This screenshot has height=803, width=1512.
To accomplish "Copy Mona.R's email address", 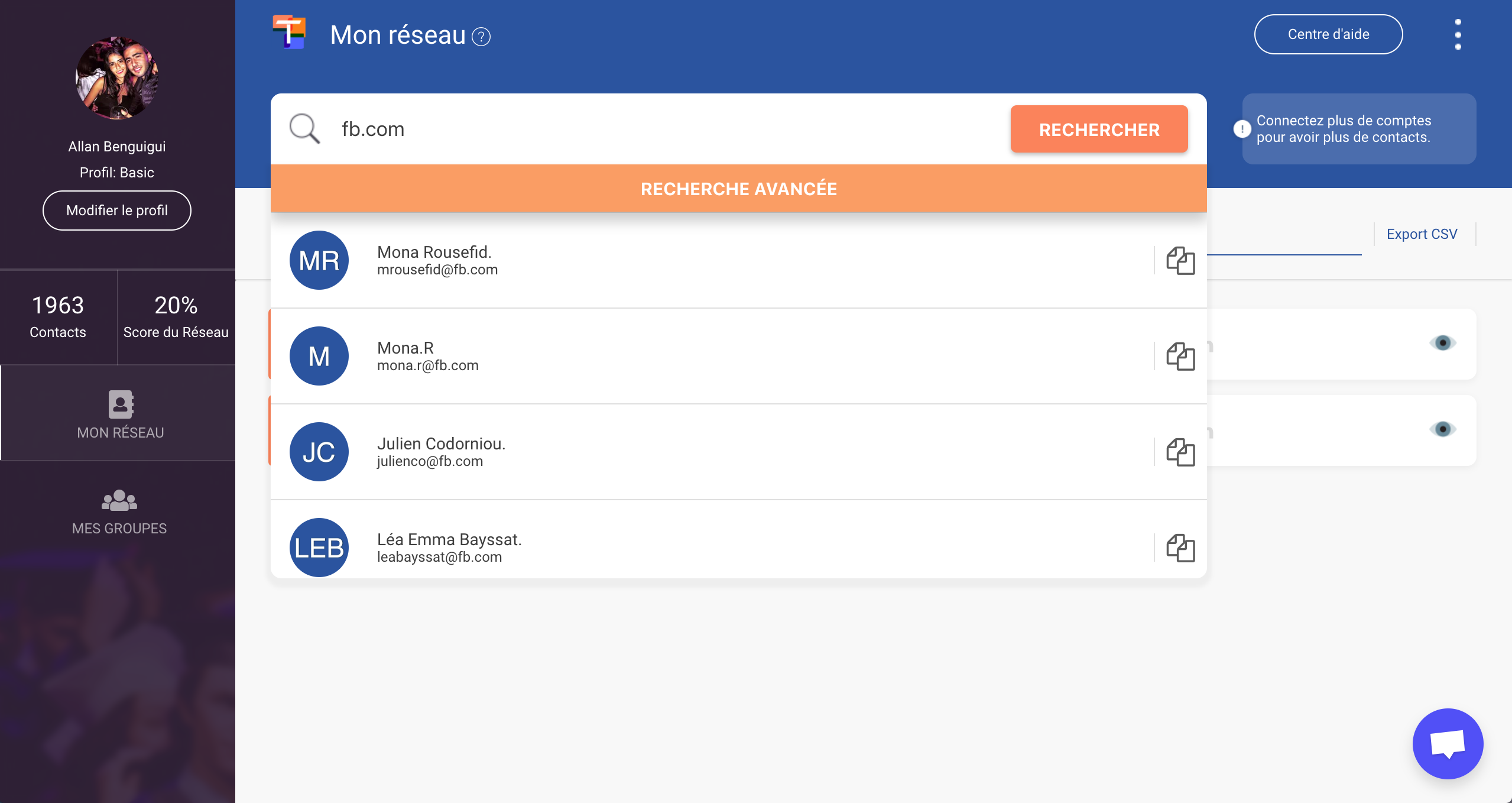I will pos(1180,356).
